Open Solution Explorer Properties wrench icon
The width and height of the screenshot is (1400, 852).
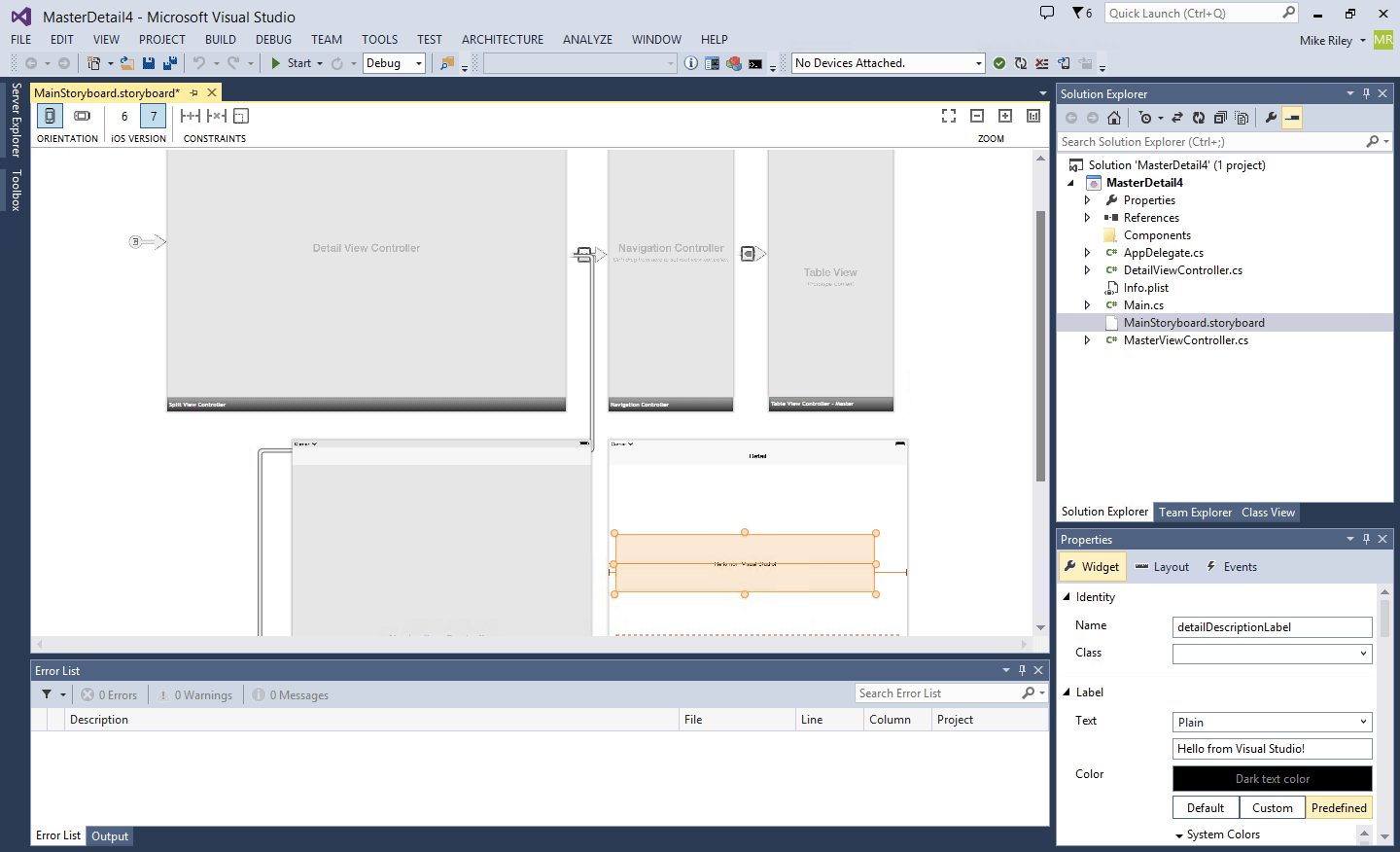coord(1271,118)
